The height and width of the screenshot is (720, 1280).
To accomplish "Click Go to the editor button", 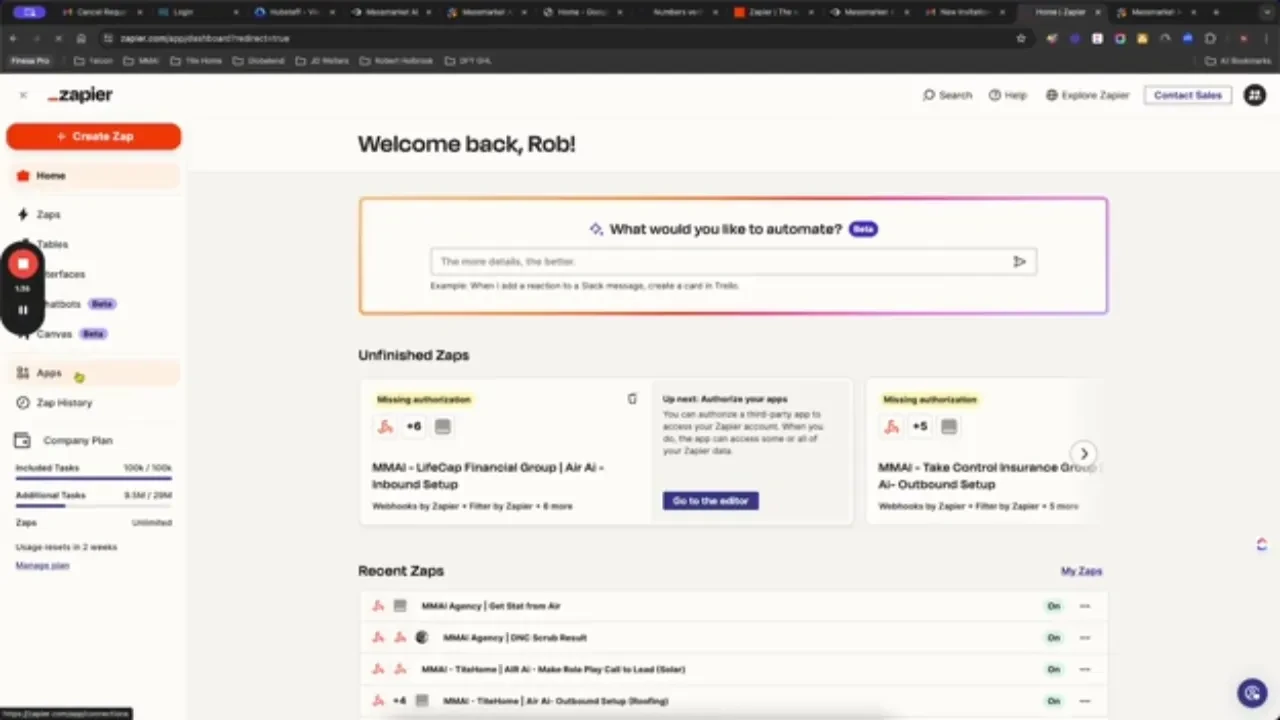I will pyautogui.click(x=711, y=500).
